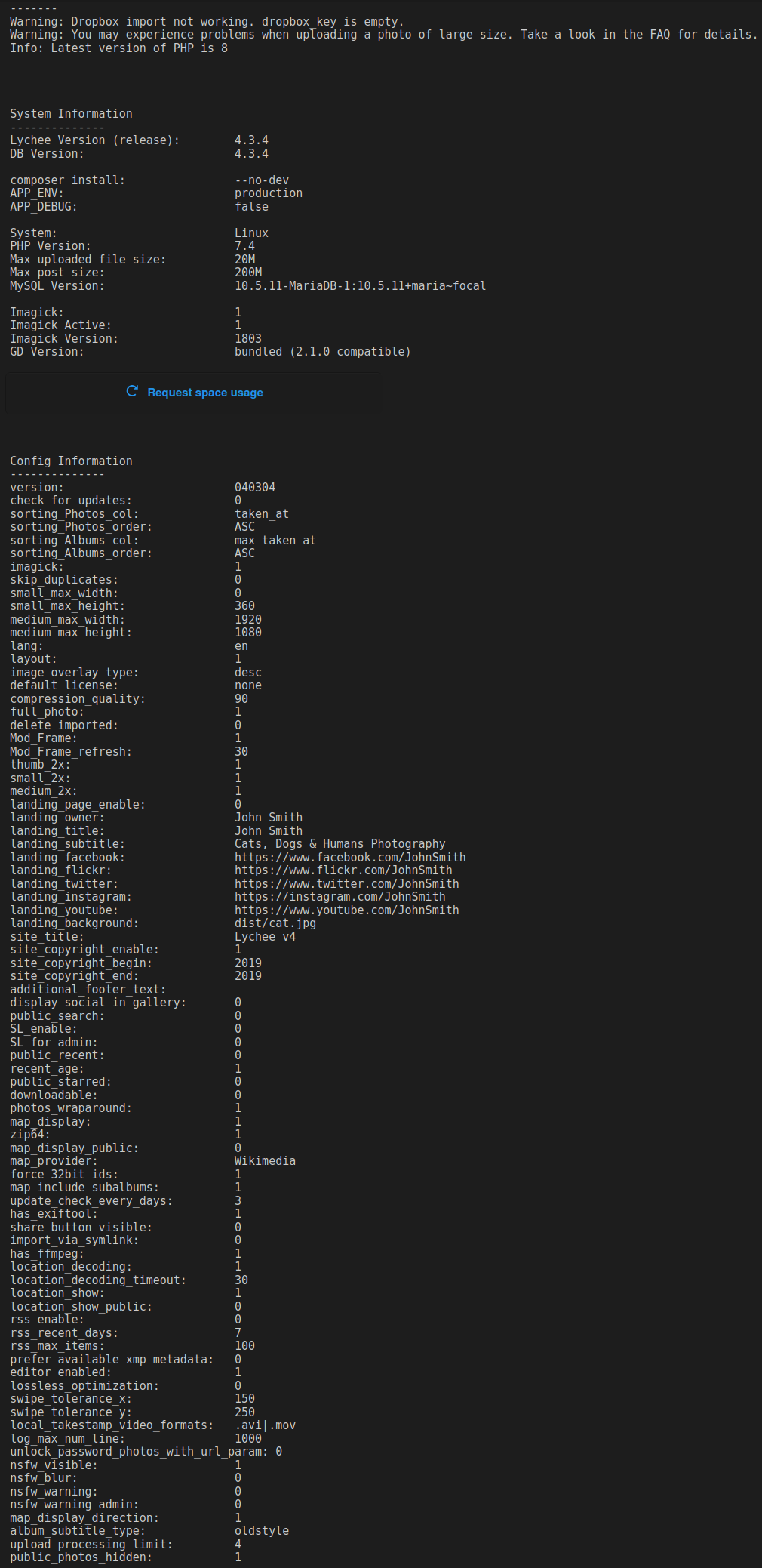
Task: Open the landing_flickr URL
Action: (x=343, y=870)
